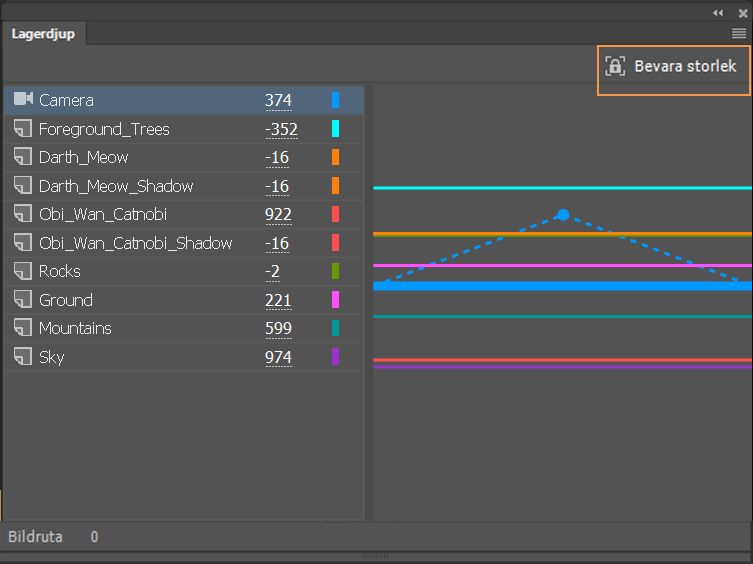Click the orange Darth_Meow_Shadow color swatch
The image size is (753, 564).
point(336,185)
